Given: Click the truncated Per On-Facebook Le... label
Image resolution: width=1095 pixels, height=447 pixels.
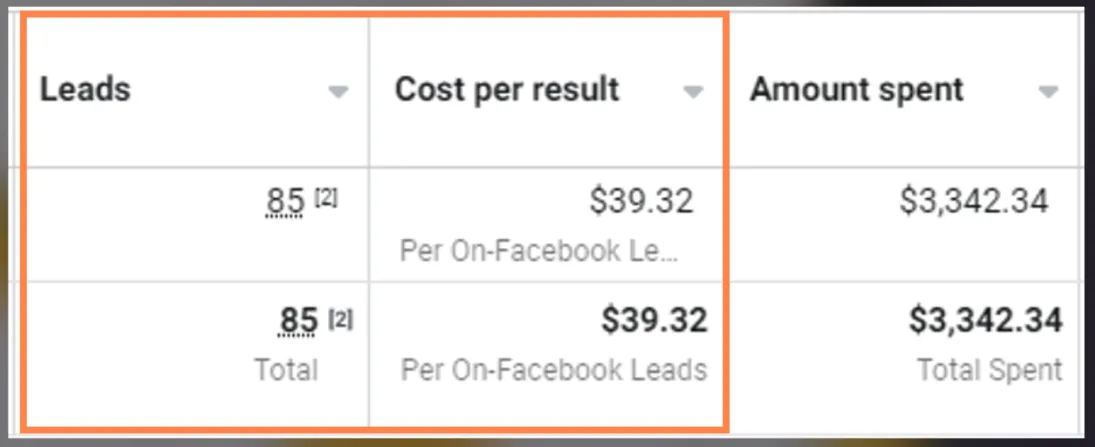Looking at the screenshot, I should (x=538, y=251).
